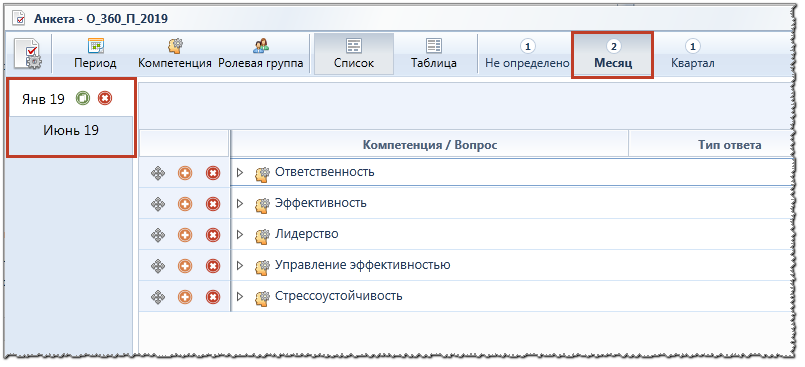This screenshot has height=367, width=805.
Task: Expand the Стрессоустойчивость row
Action: coord(239,296)
